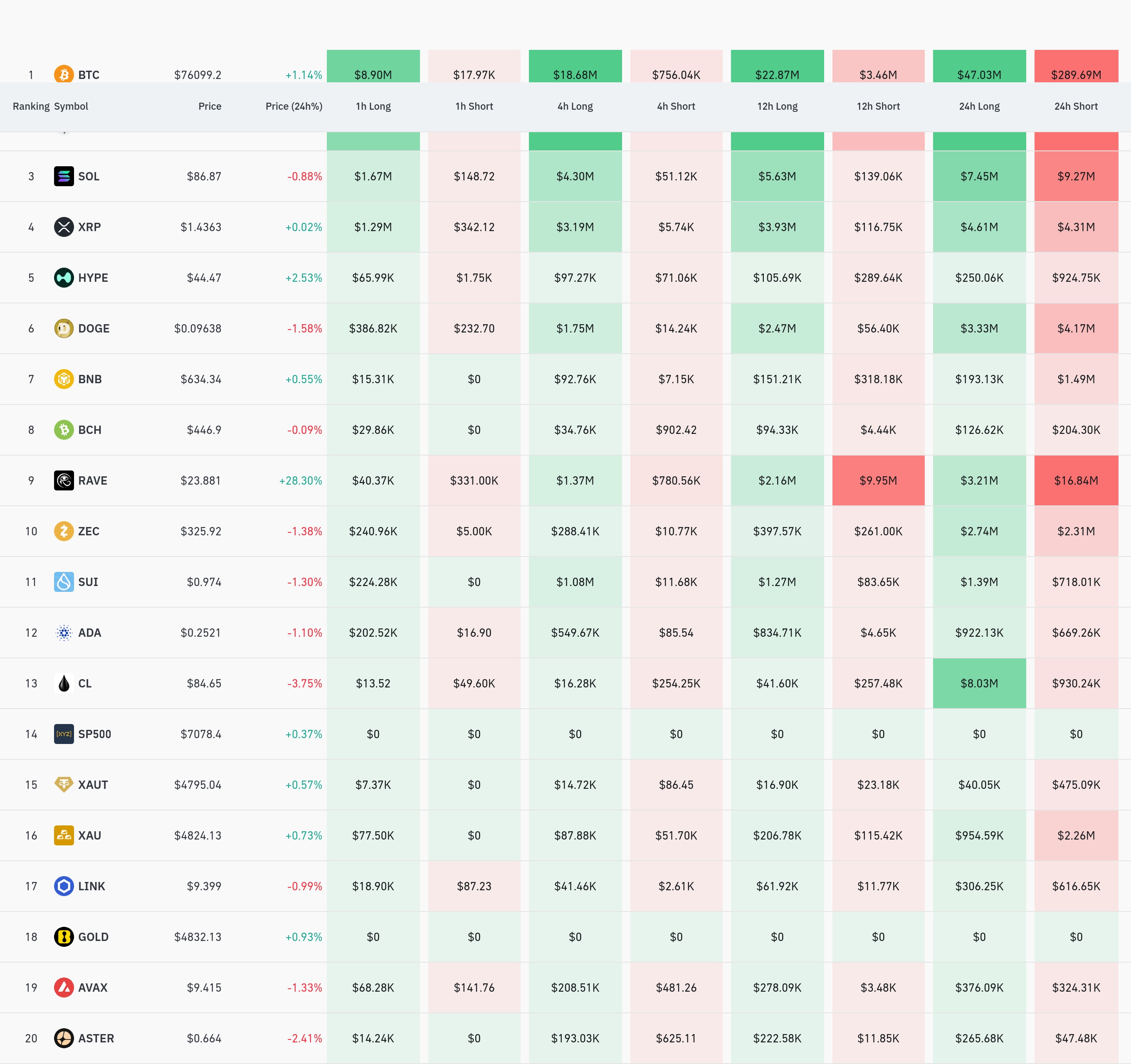Sort by the 1h Long column header
Screen dimensions: 1131x1064
[x=373, y=106]
